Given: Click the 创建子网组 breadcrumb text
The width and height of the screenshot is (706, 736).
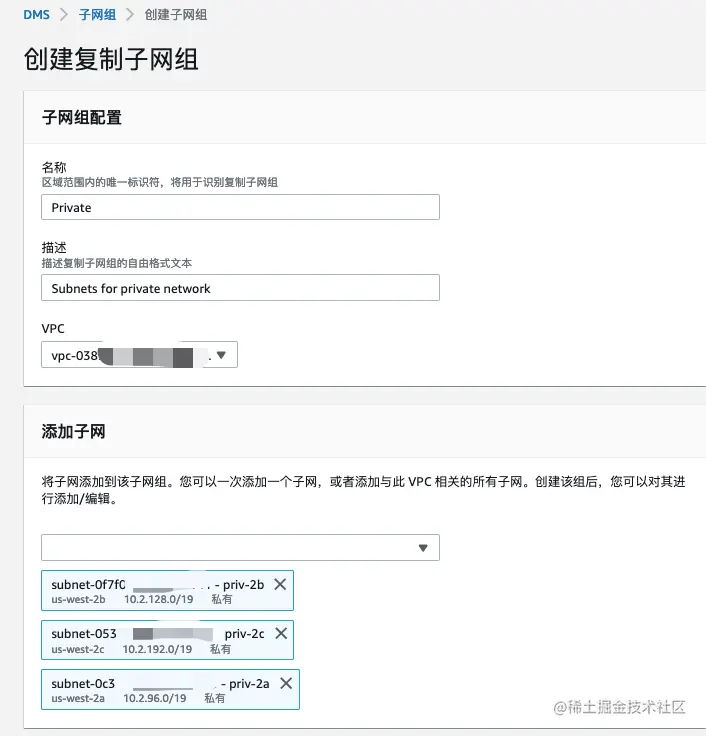Looking at the screenshot, I should pyautogui.click(x=176, y=15).
